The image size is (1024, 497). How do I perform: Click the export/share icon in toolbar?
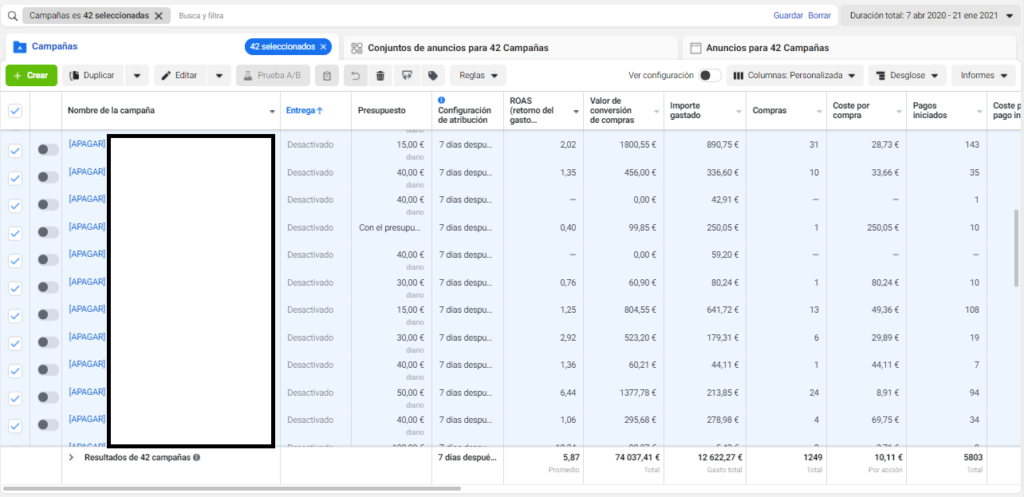click(x=407, y=76)
